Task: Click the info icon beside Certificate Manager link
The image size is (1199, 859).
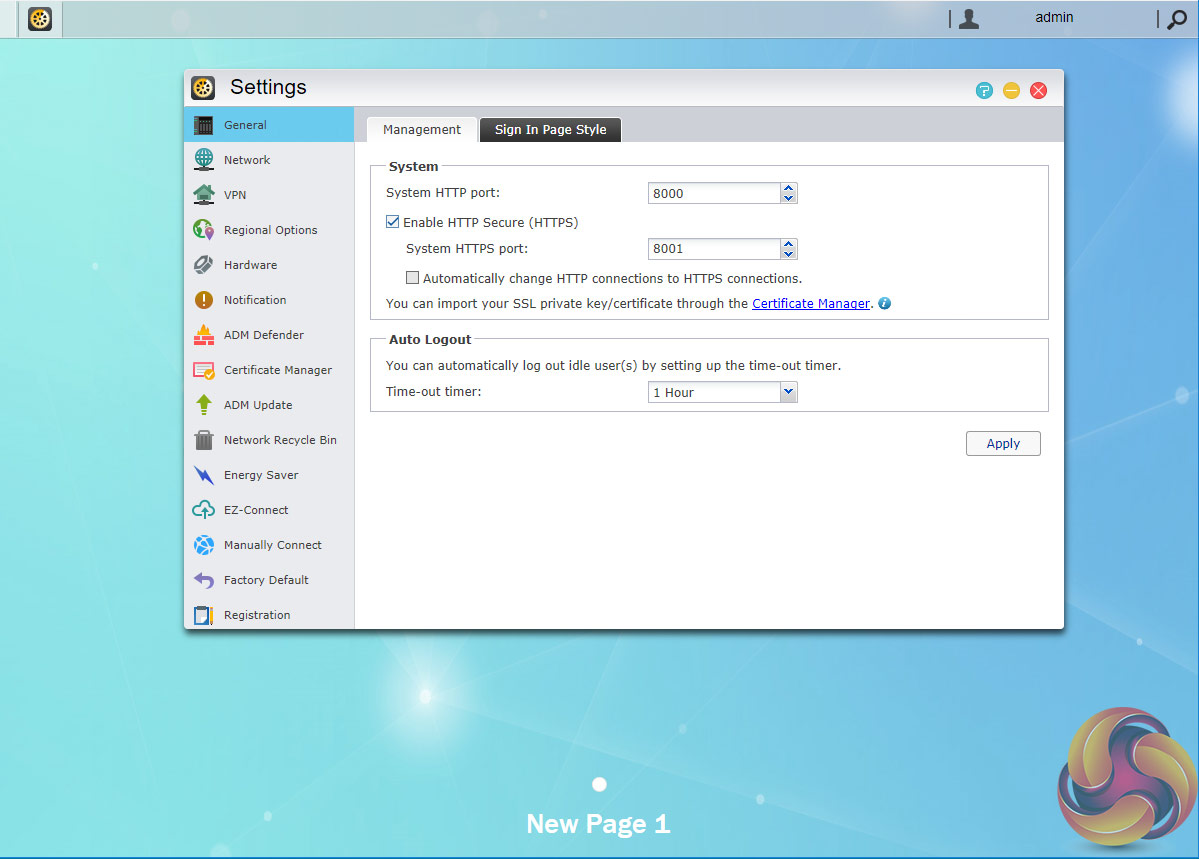Action: point(884,304)
